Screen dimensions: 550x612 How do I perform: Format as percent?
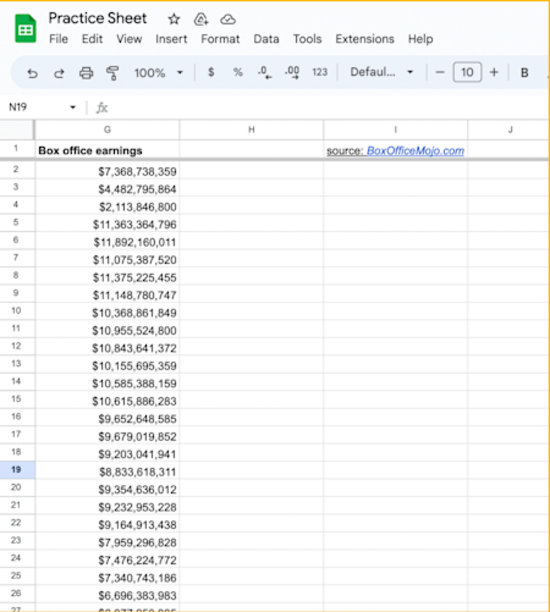(x=238, y=72)
